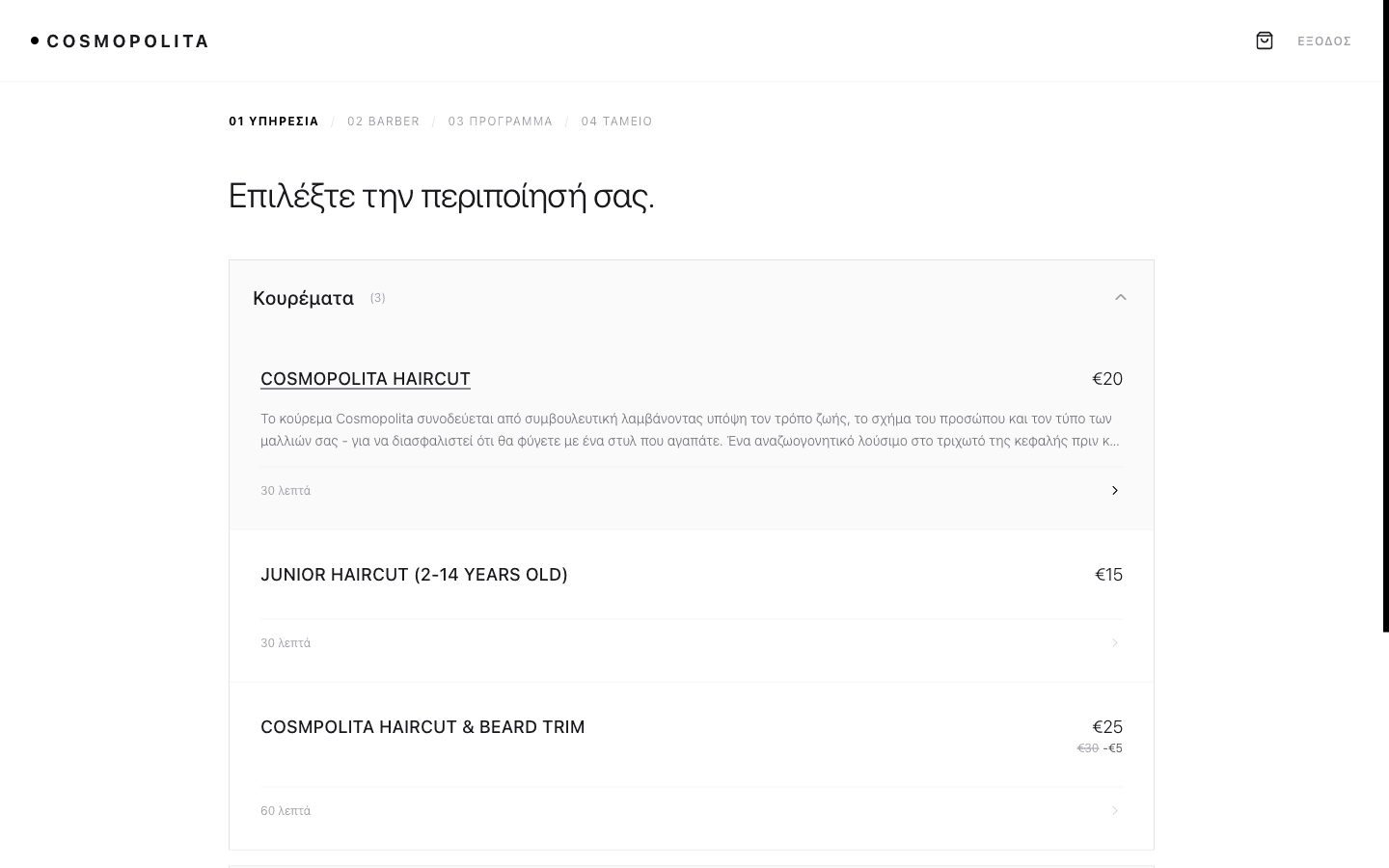
Task: Click arrow icon in Junior Haircut row
Action: [1115, 643]
